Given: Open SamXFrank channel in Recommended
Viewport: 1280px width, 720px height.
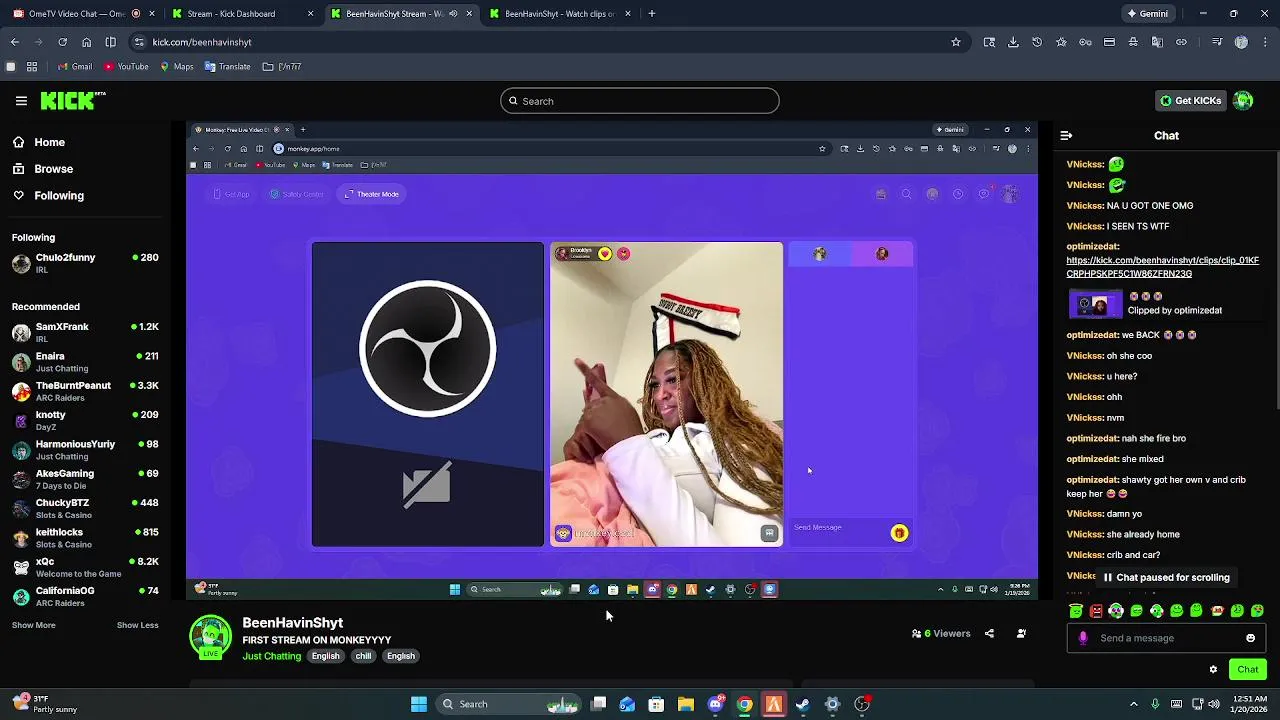Looking at the screenshot, I should (85, 332).
